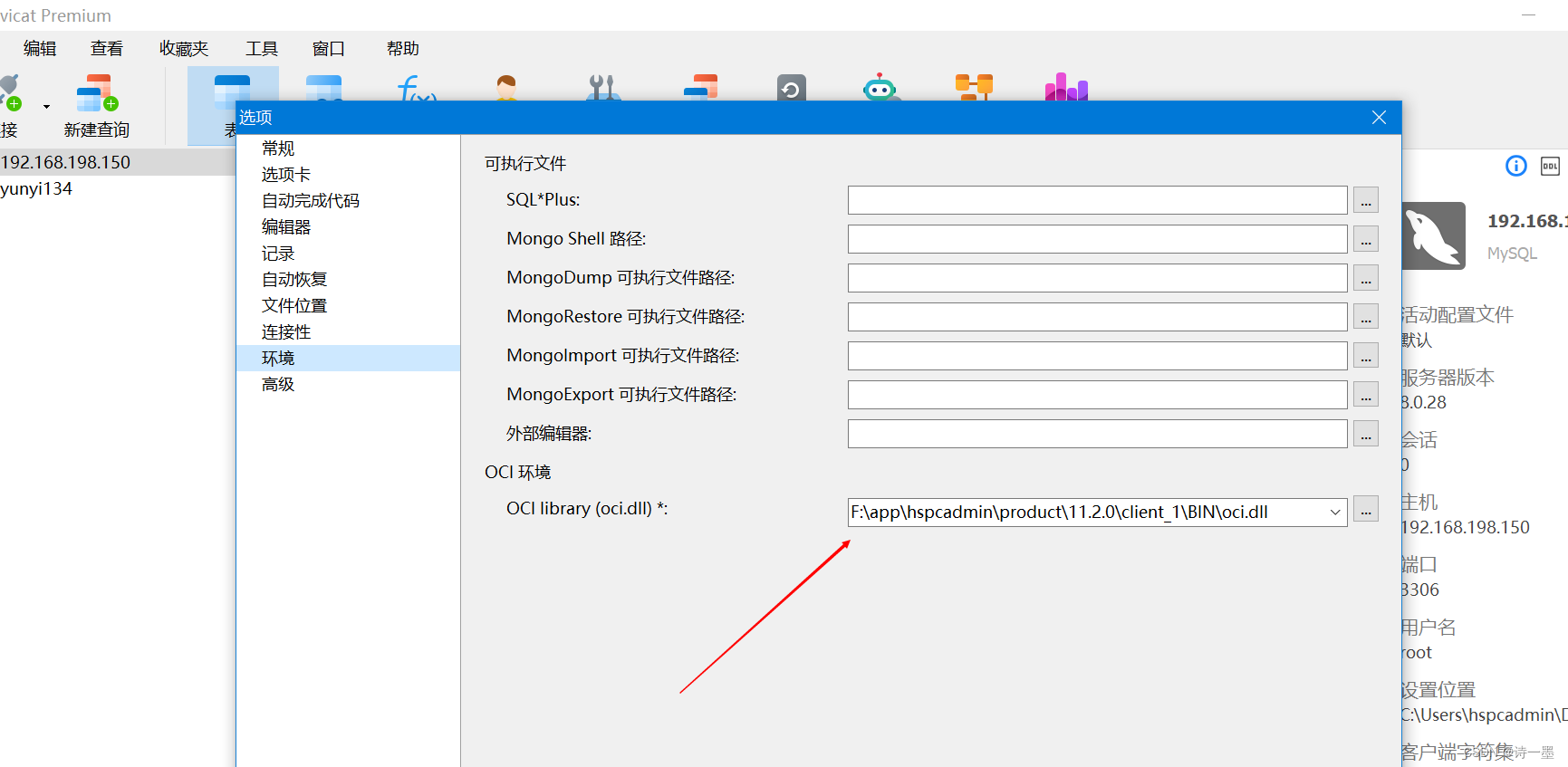Screen dimensions: 1568x767
Task: Click the connection plug toolbar icon
Action: 10,93
